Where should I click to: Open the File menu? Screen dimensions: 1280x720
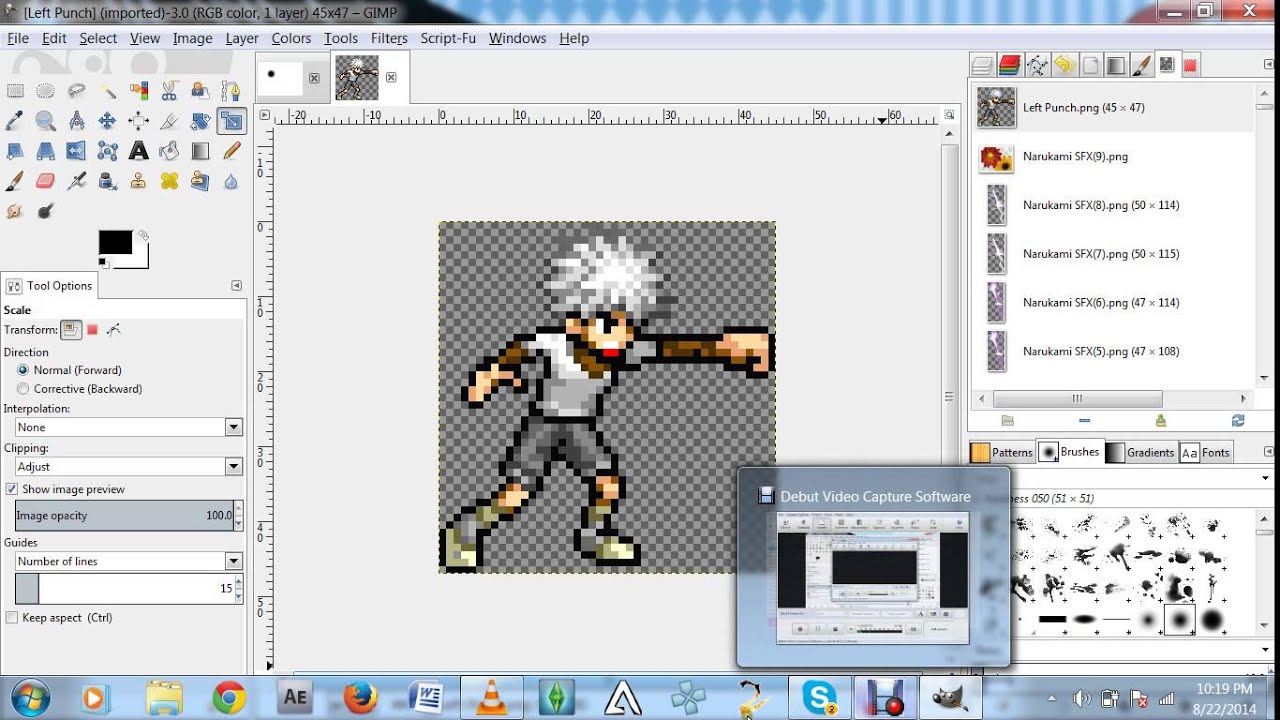coord(18,38)
